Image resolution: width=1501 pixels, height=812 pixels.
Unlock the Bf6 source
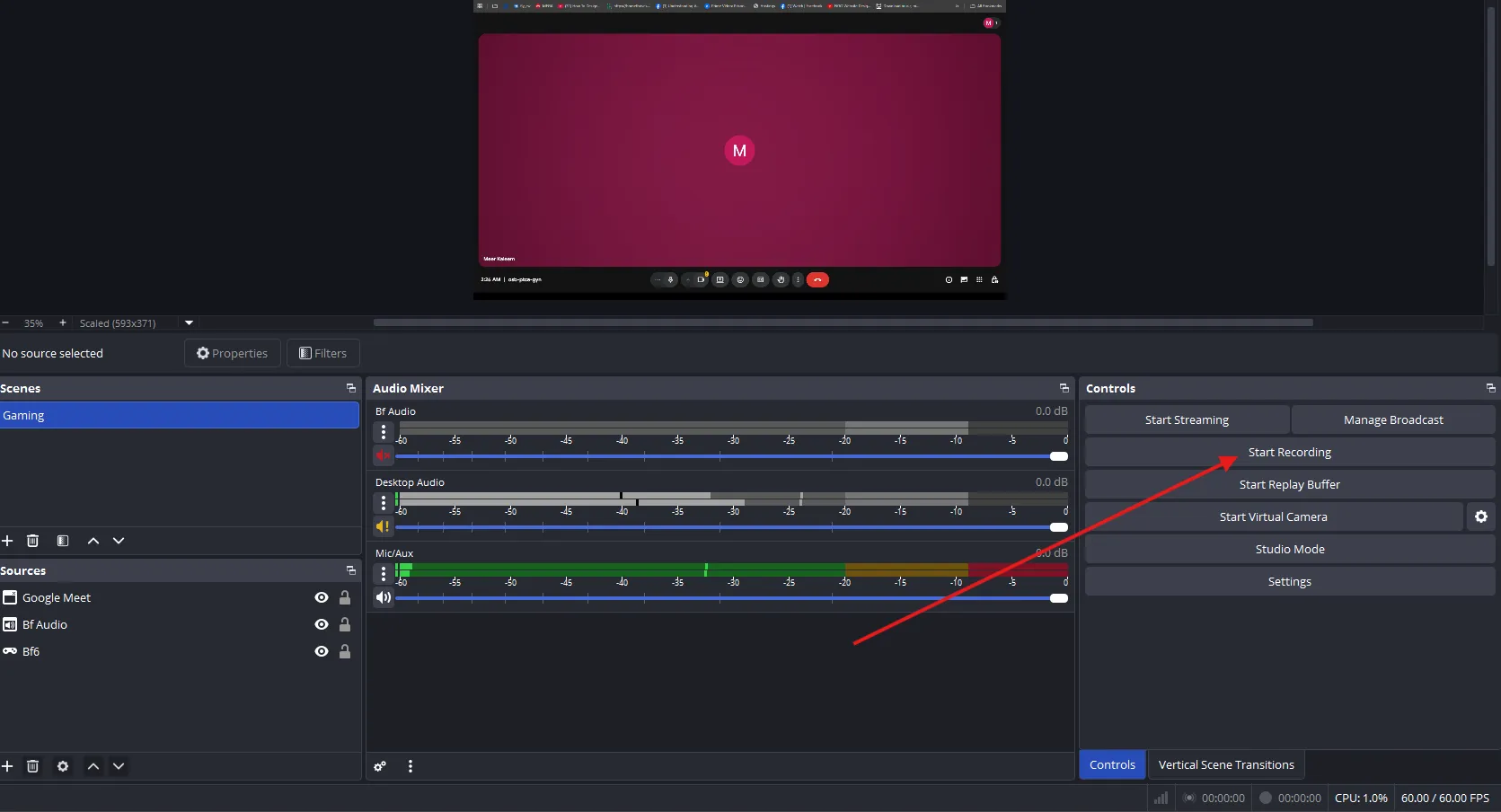[x=345, y=651]
